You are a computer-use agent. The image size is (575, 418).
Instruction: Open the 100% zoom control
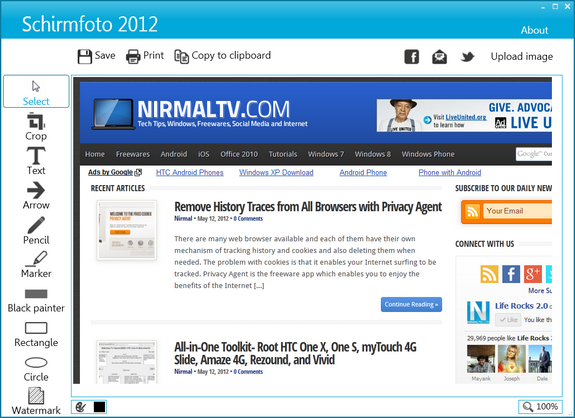(x=540, y=406)
